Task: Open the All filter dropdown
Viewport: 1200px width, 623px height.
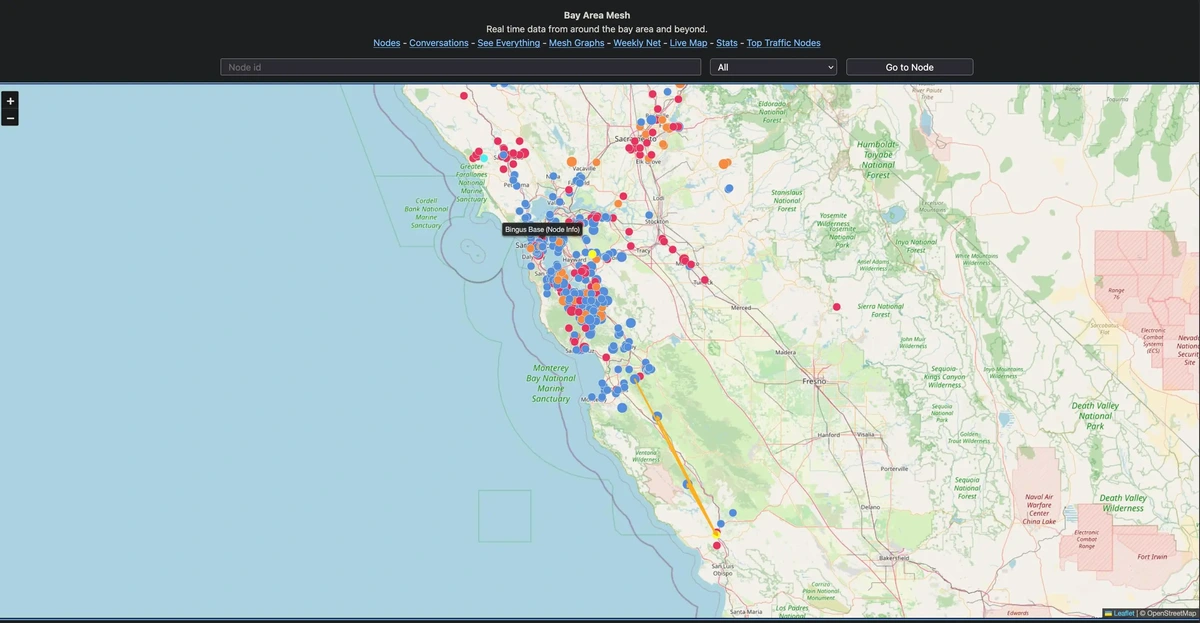Action: click(773, 67)
